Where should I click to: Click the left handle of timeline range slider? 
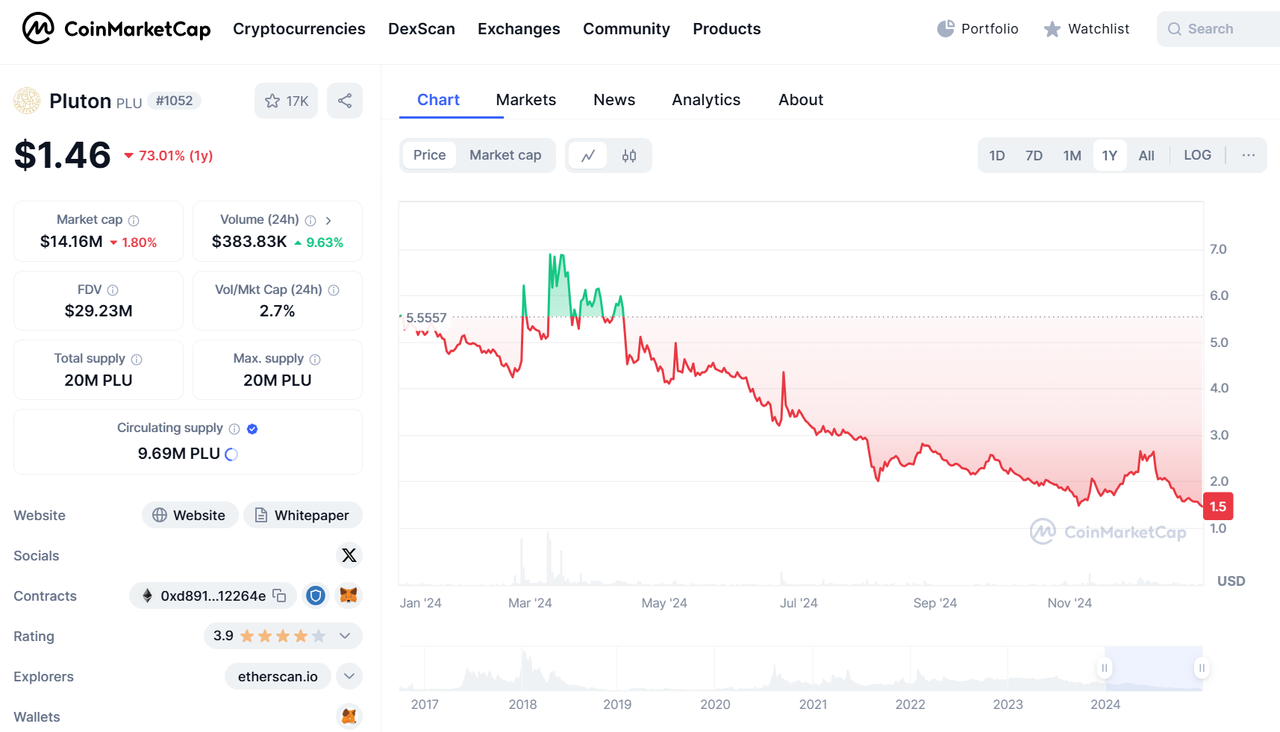[1105, 668]
